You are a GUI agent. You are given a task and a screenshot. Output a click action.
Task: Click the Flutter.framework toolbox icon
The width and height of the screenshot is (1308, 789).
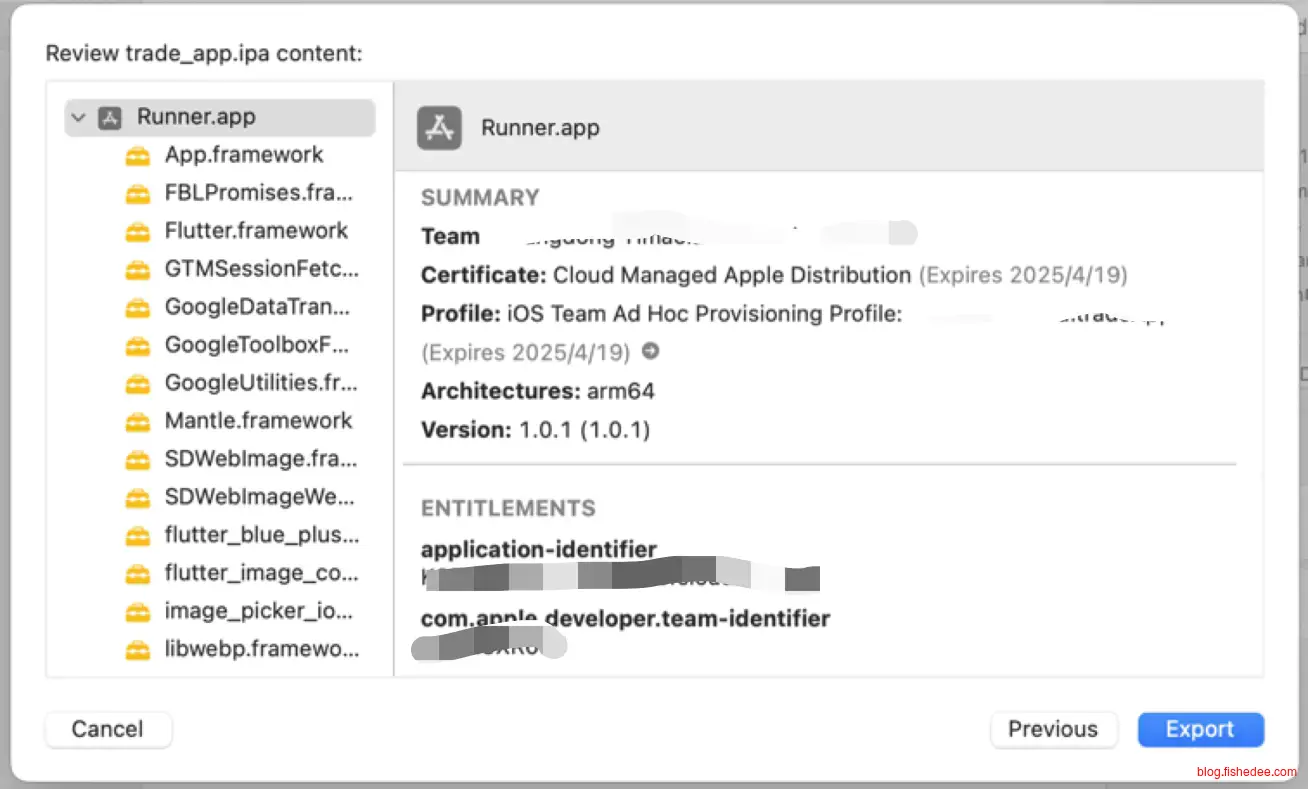click(137, 232)
